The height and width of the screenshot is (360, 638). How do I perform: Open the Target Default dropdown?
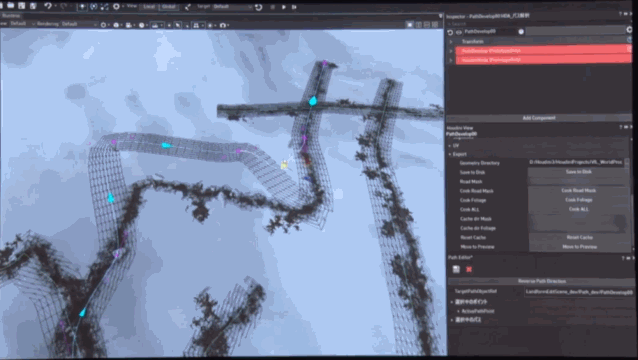[x=233, y=7]
